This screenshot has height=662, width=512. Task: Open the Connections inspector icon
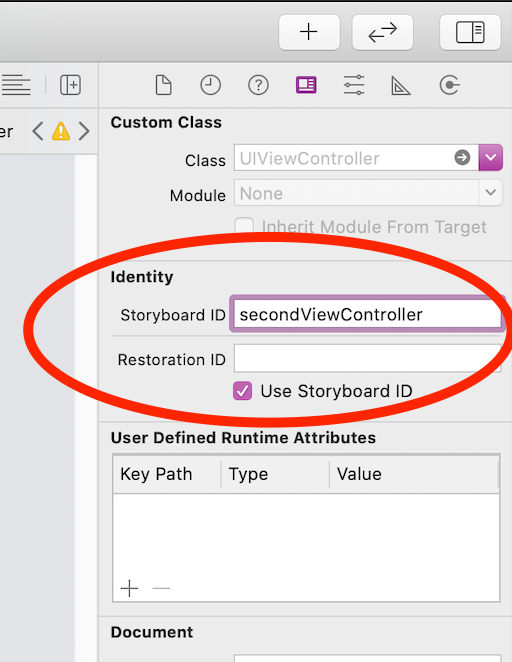(x=449, y=85)
